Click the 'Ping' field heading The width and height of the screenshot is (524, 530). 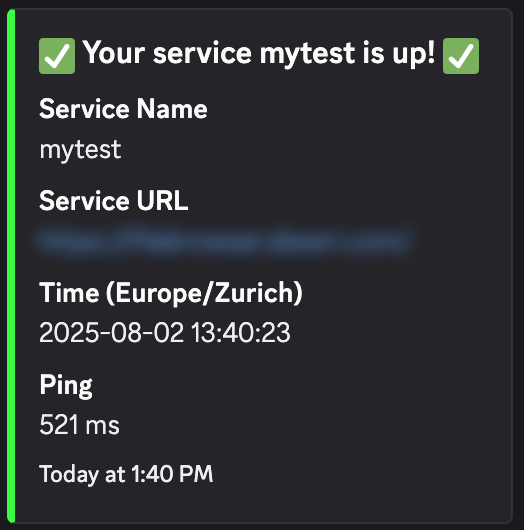(x=66, y=386)
